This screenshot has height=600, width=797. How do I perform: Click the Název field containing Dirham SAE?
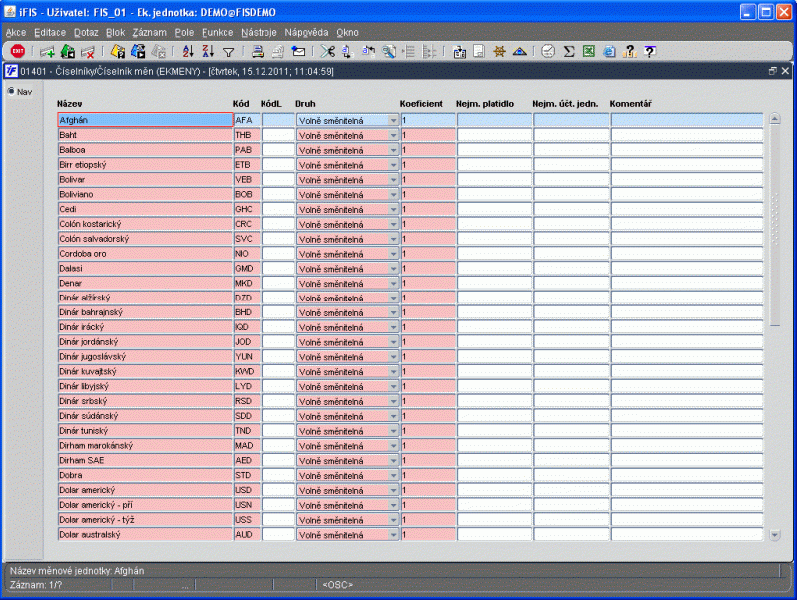tap(144, 460)
